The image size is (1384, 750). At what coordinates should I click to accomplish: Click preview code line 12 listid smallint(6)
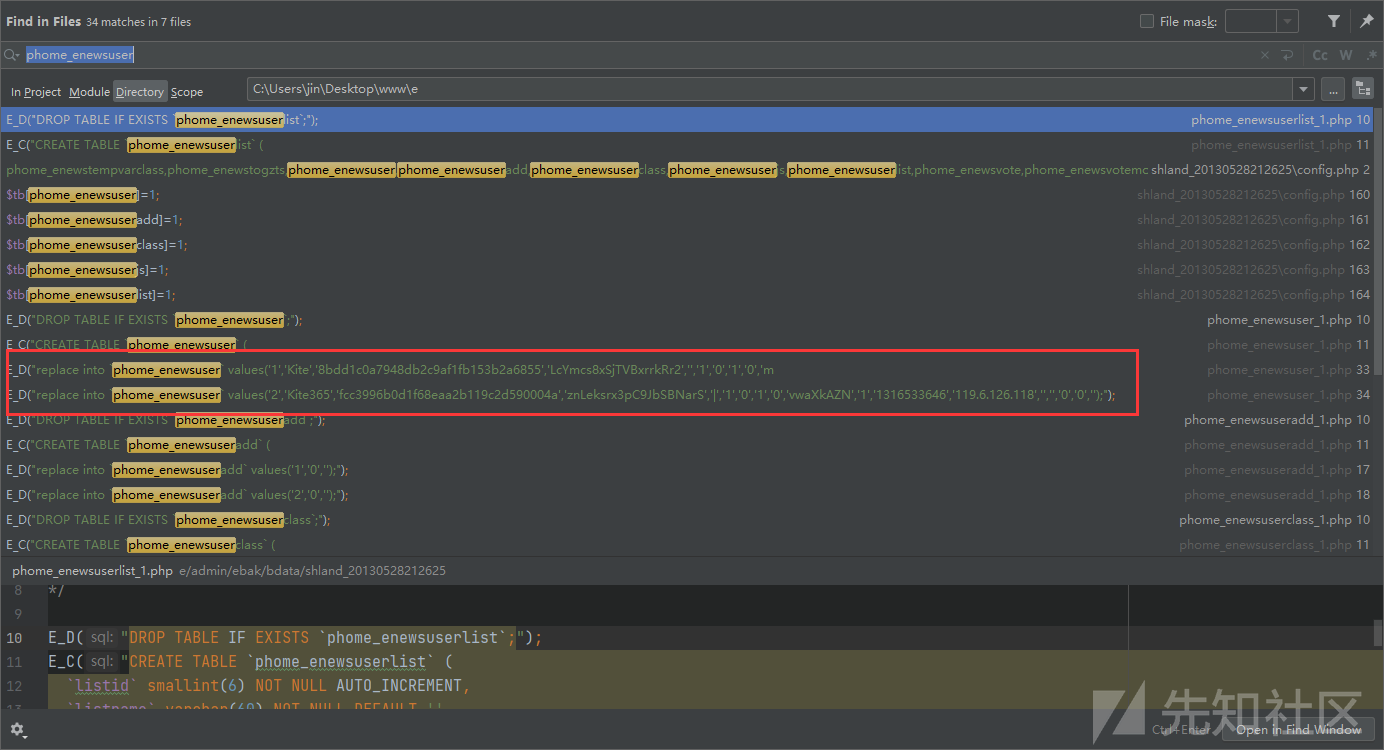[x=268, y=686]
